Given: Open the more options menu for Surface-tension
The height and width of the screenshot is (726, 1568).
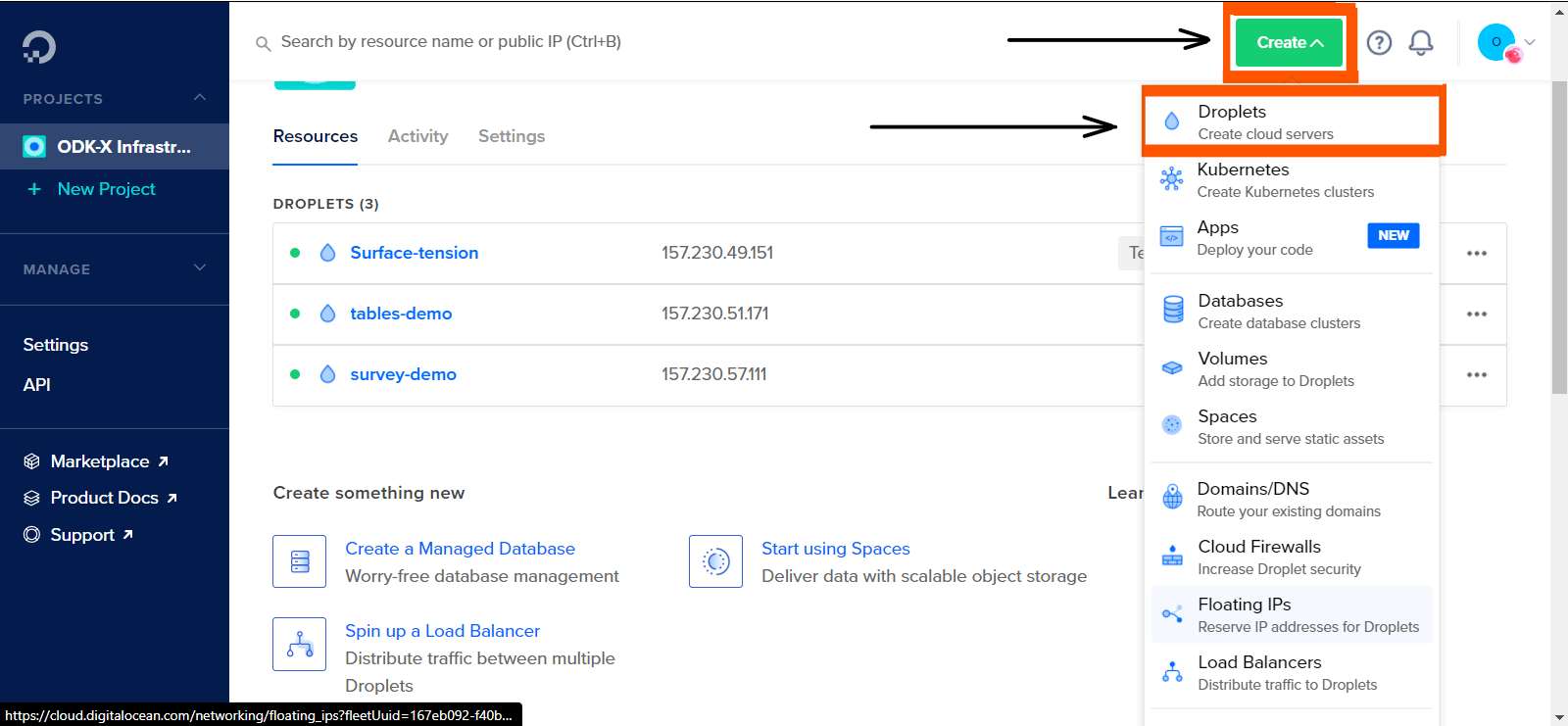Looking at the screenshot, I should [x=1477, y=254].
